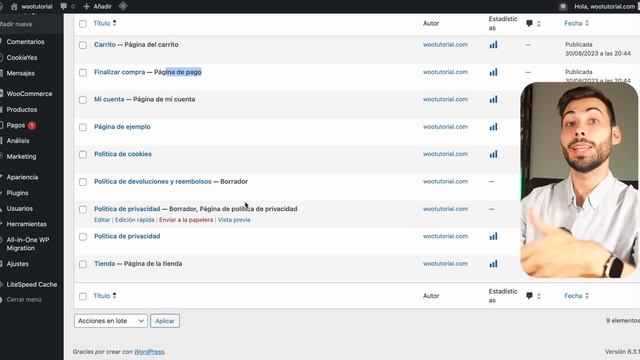640x360 pixels.
Task: Collapse sidebar with Cerrar menú
Action: point(24,299)
